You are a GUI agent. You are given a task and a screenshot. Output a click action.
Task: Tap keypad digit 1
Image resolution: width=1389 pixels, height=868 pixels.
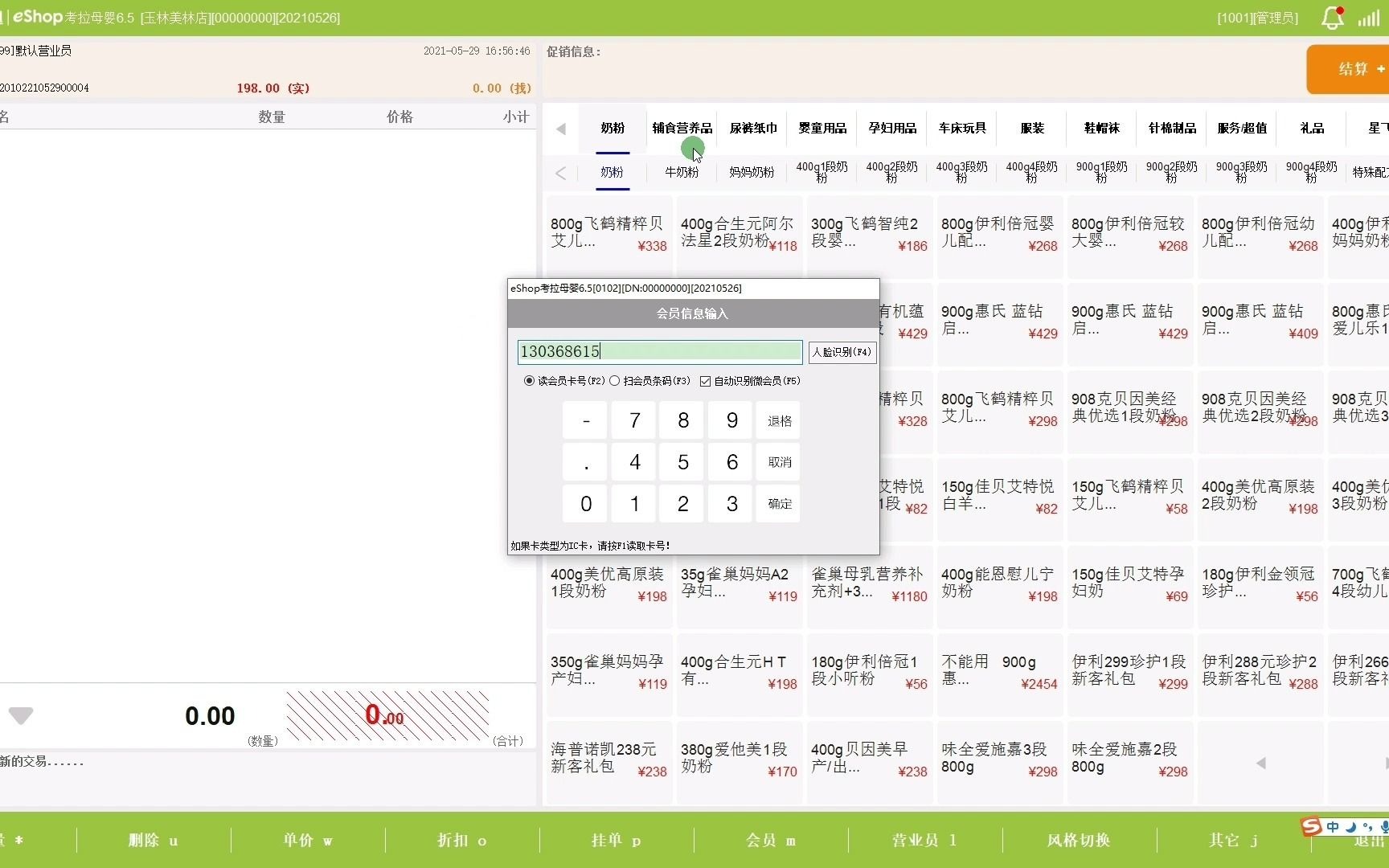coord(634,504)
